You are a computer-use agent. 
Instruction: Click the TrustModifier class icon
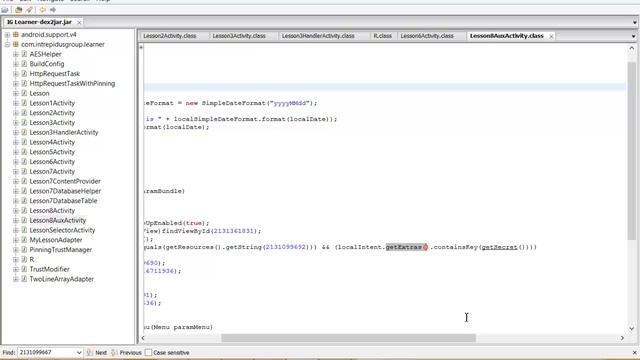pyautogui.click(x=24, y=269)
